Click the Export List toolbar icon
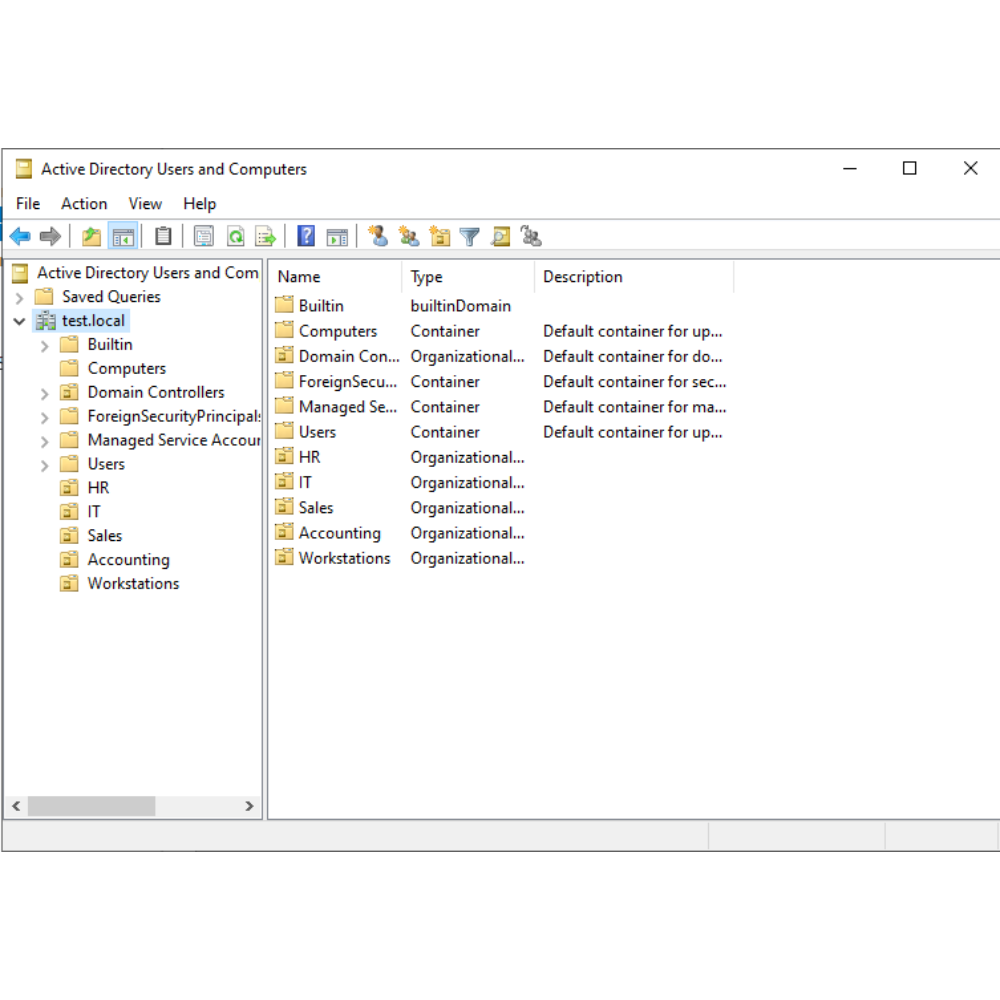This screenshot has width=1000, height=1000. pyautogui.click(x=266, y=237)
